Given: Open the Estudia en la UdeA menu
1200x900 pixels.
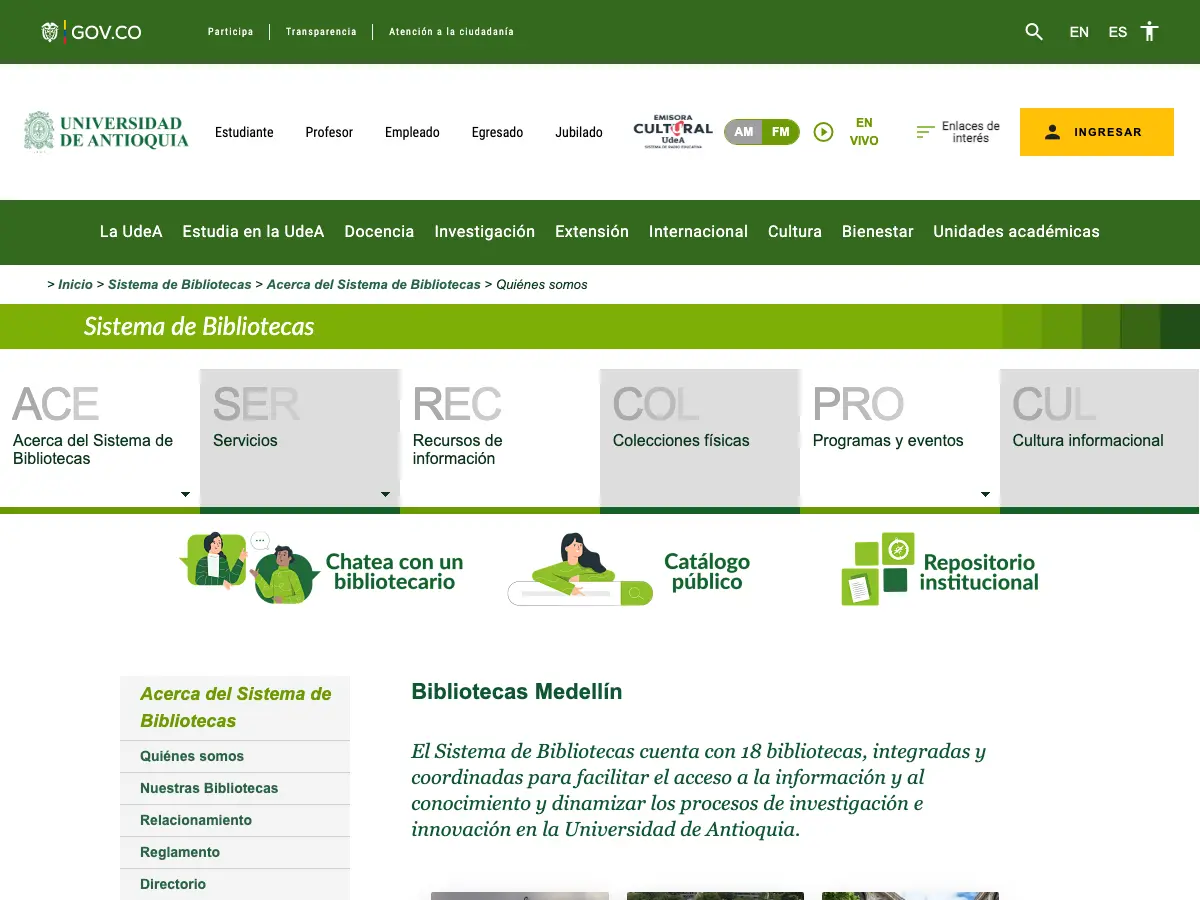Looking at the screenshot, I should coord(253,231).
